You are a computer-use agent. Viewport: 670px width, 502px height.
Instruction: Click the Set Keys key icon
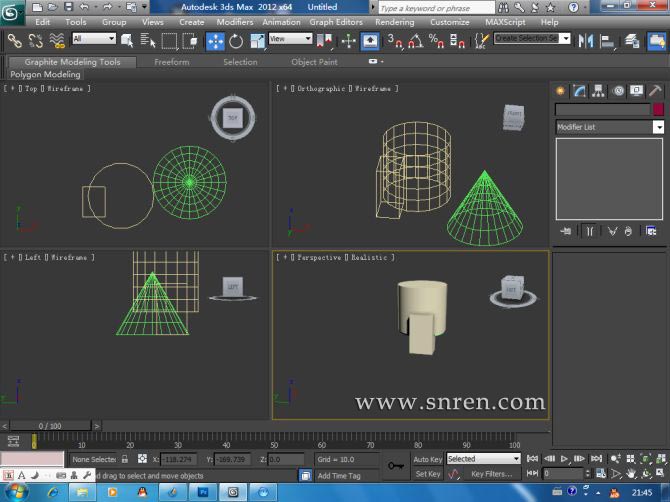[396, 465]
